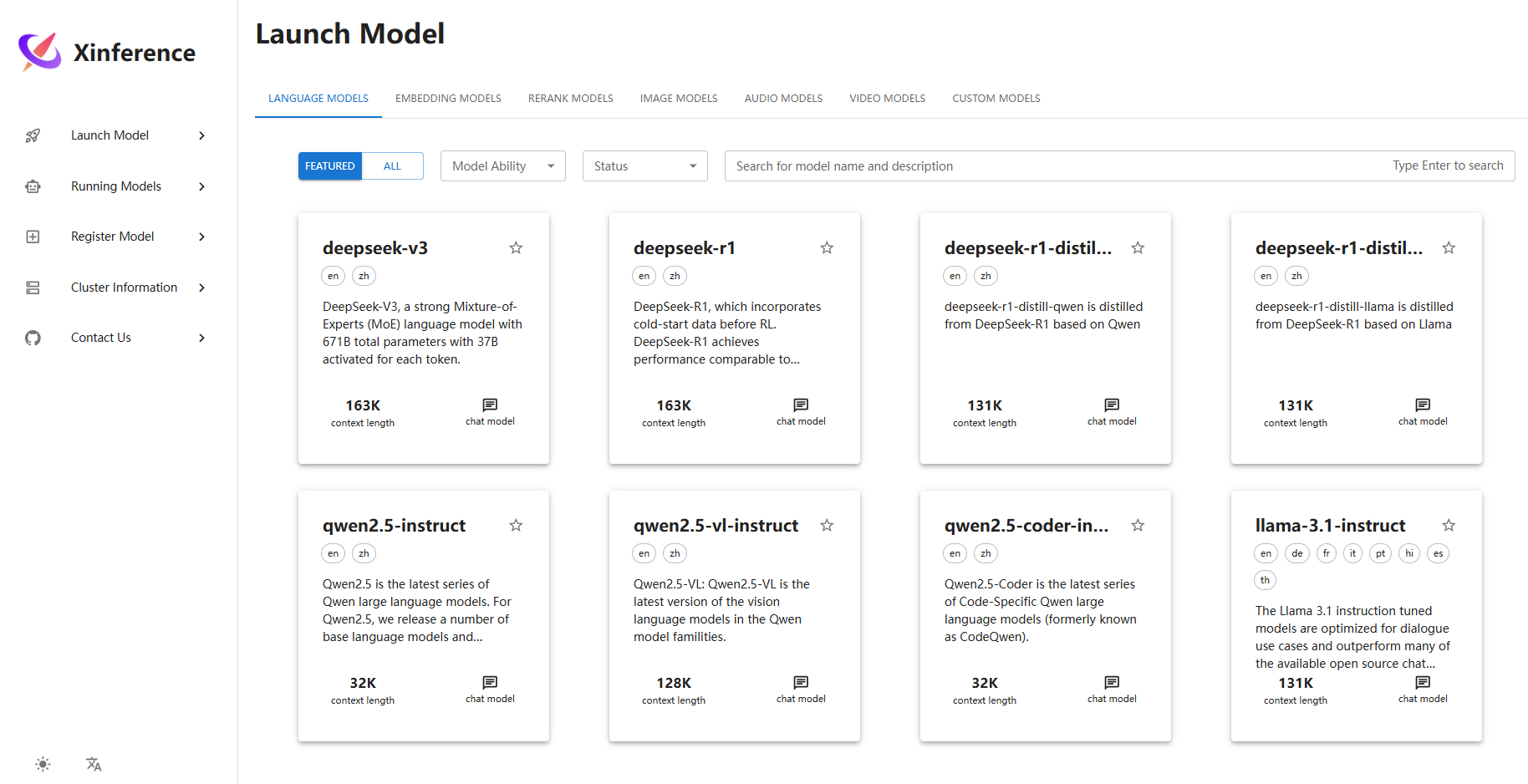Open the Model Ability dropdown
The image size is (1528, 784).
503,166
